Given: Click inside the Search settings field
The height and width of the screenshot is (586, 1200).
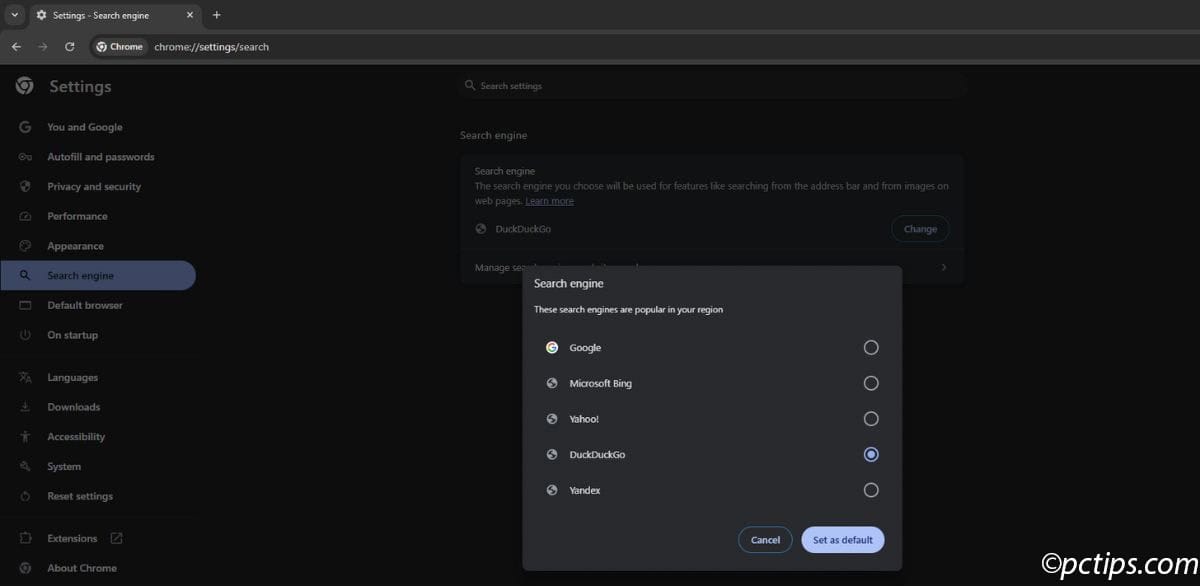Looking at the screenshot, I should (714, 86).
